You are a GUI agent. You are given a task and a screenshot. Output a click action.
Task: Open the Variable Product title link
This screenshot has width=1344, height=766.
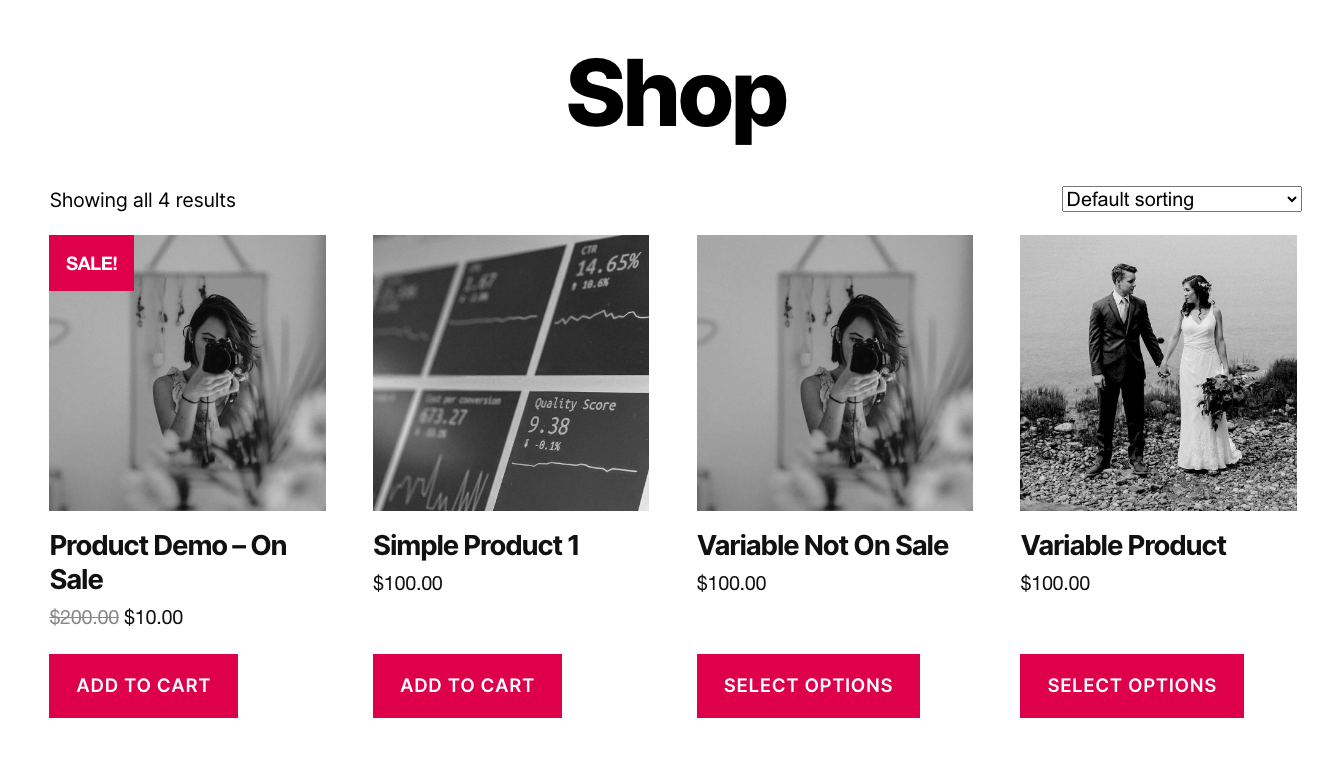1123,546
